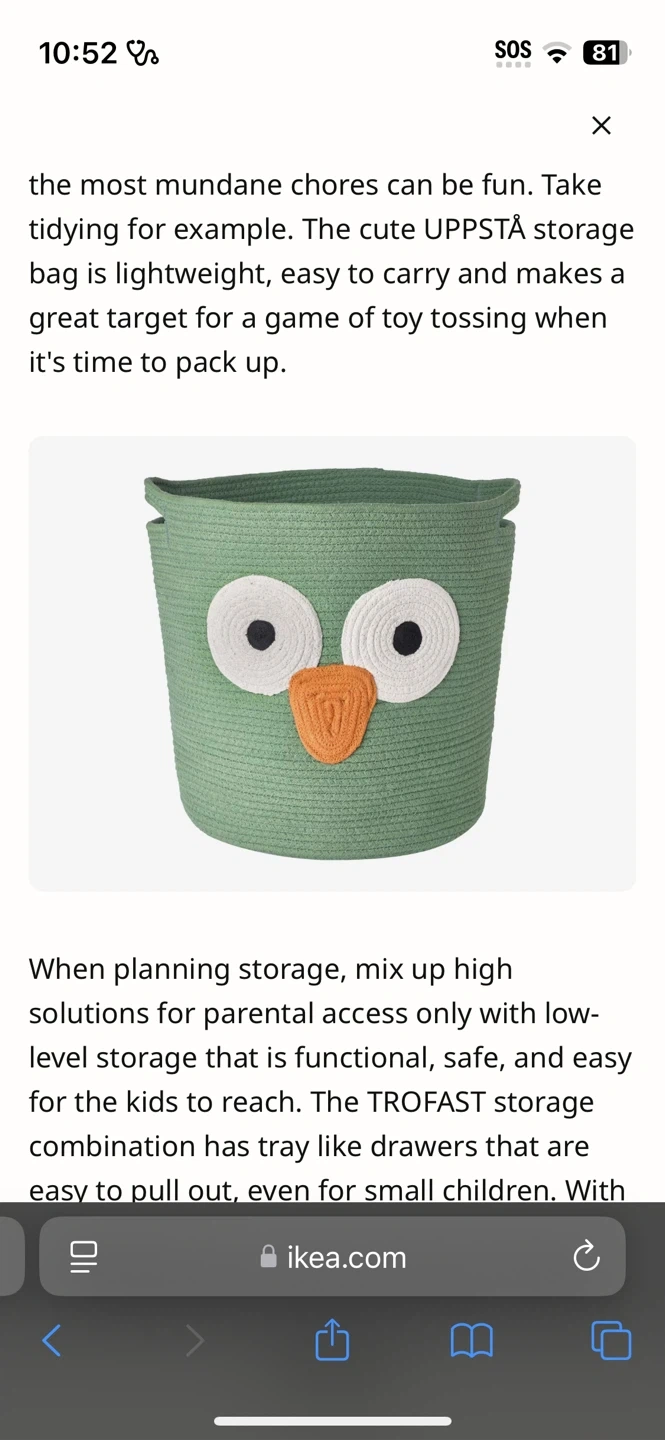Tap the Wi-Fi status icon
Viewport: 665px width, 1440px height.
tap(554, 54)
